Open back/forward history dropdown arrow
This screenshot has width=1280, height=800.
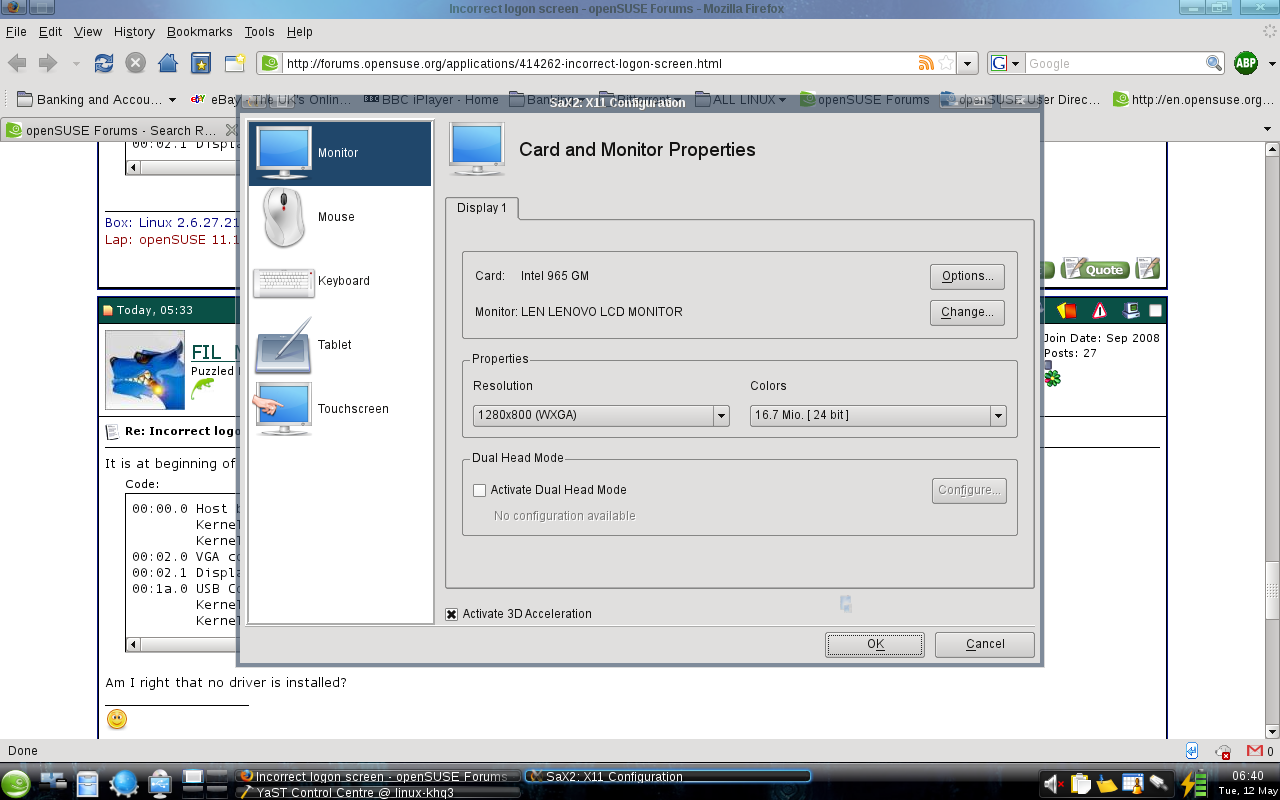point(76,64)
